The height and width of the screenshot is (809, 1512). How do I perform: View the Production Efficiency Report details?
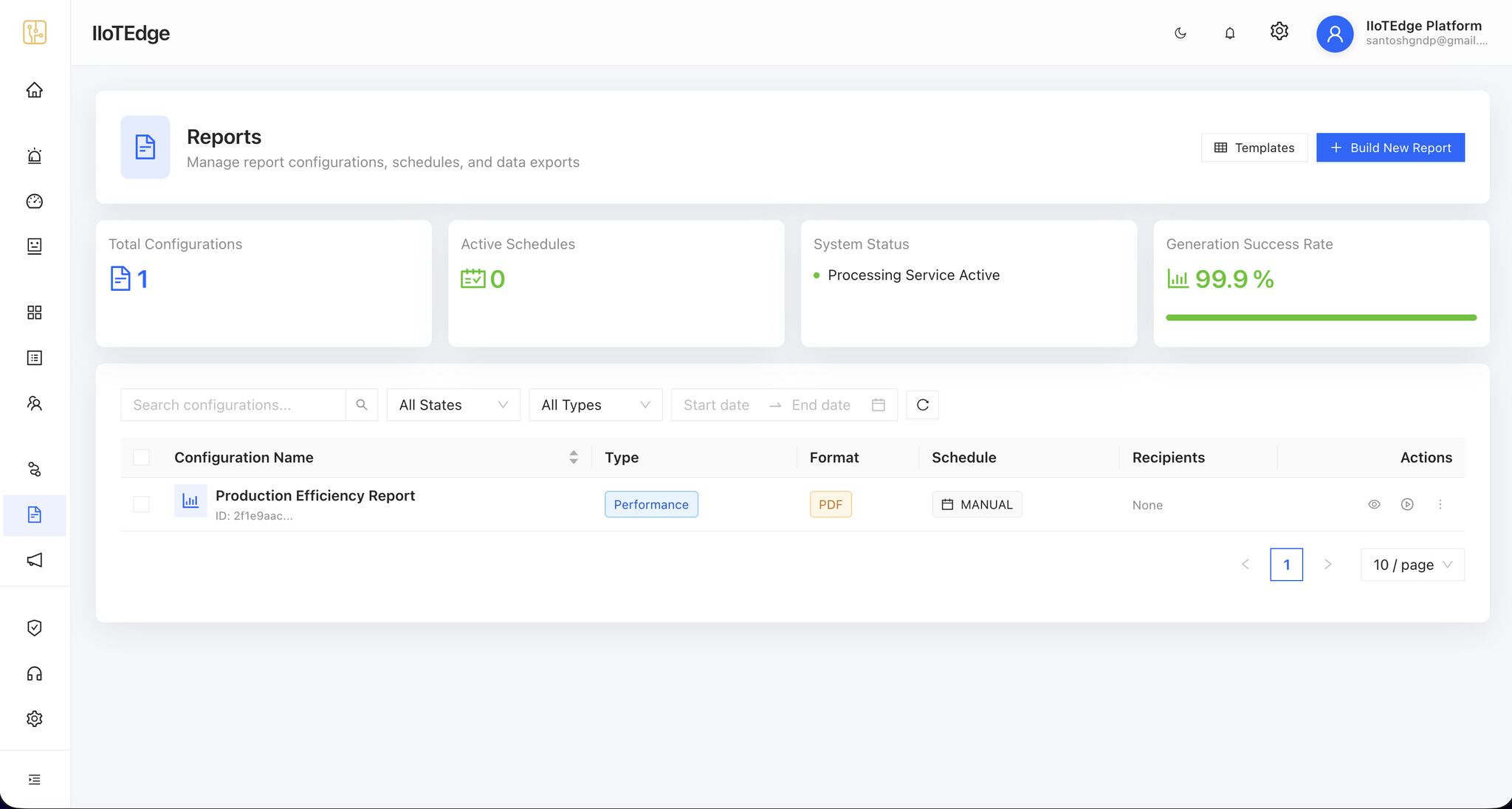pos(1374,504)
